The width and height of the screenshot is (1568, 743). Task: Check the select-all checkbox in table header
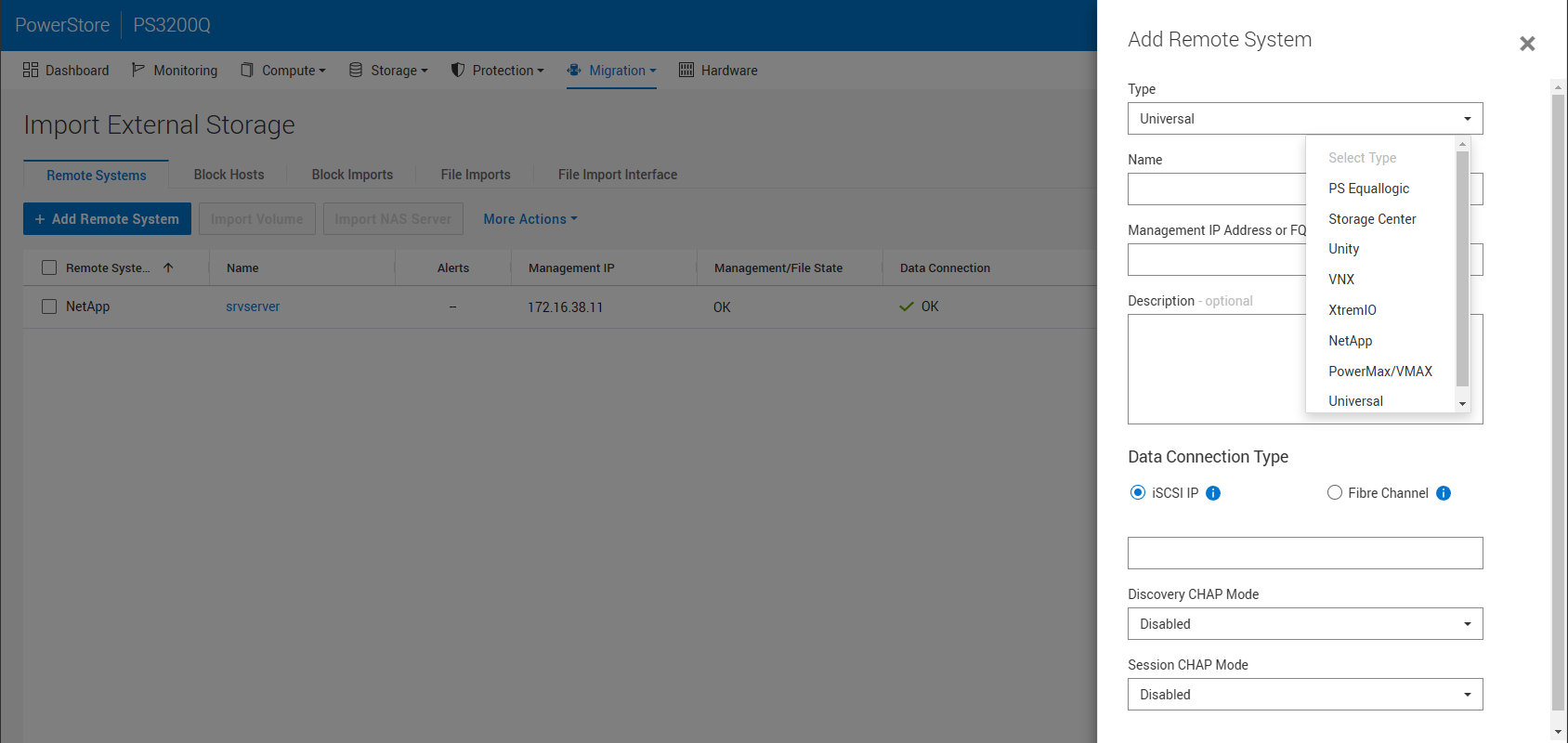click(49, 267)
